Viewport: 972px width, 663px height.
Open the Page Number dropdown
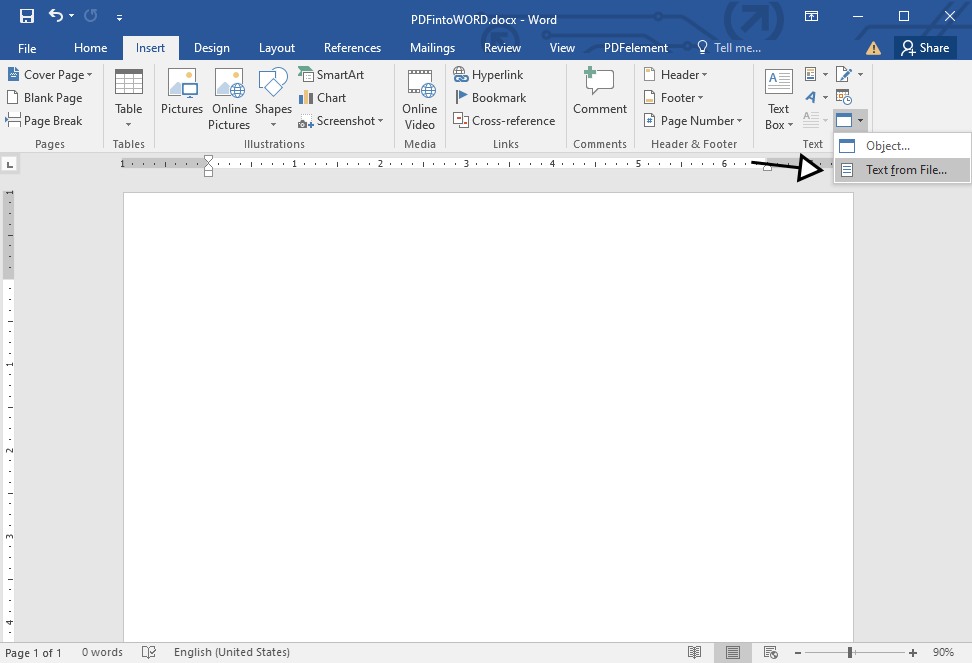point(693,120)
